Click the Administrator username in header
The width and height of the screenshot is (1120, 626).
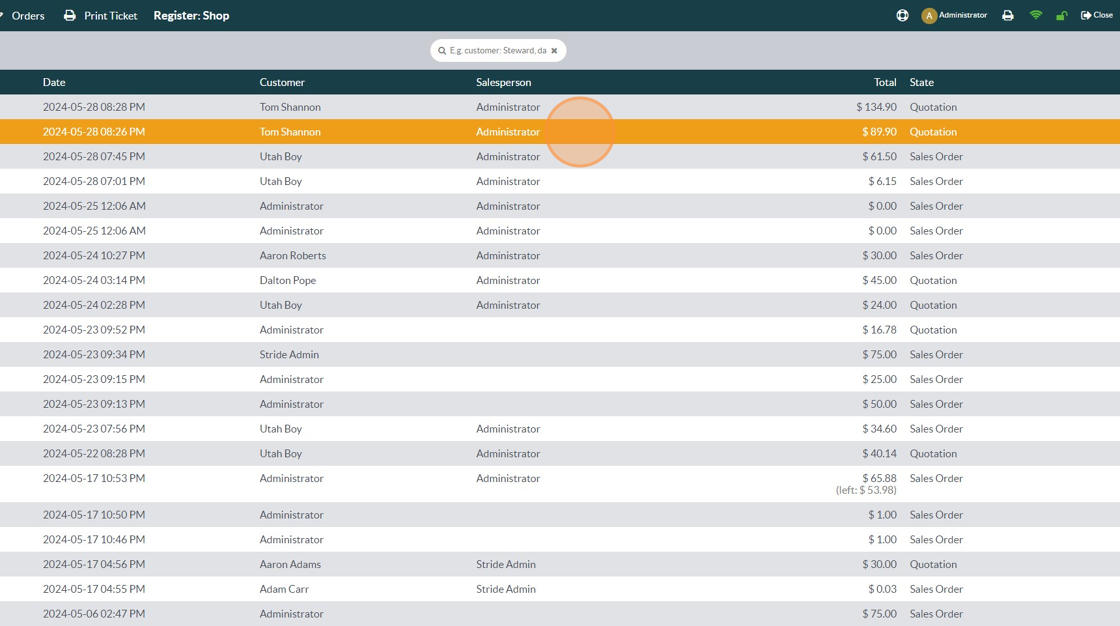963,15
